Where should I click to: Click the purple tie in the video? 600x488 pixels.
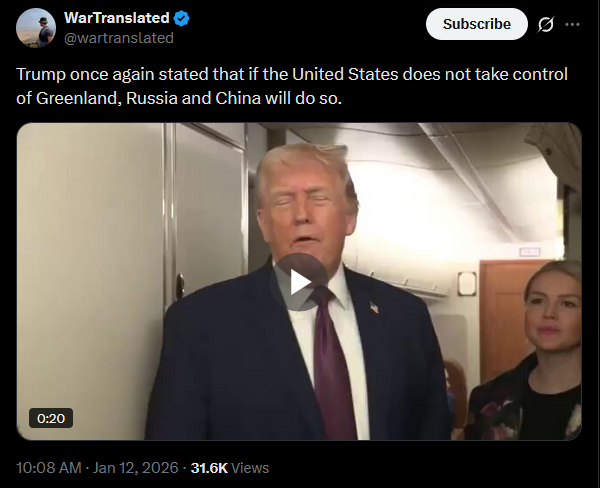(x=332, y=364)
